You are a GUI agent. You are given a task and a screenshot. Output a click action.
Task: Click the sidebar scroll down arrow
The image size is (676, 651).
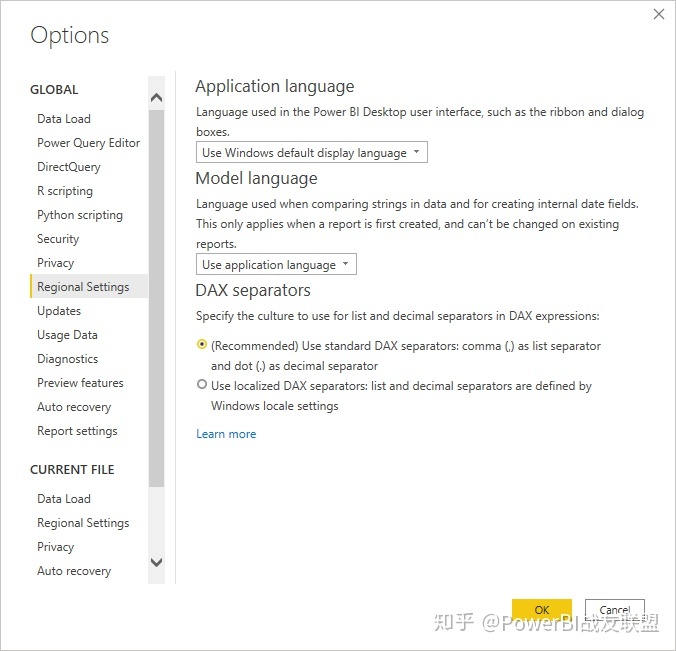click(156, 562)
